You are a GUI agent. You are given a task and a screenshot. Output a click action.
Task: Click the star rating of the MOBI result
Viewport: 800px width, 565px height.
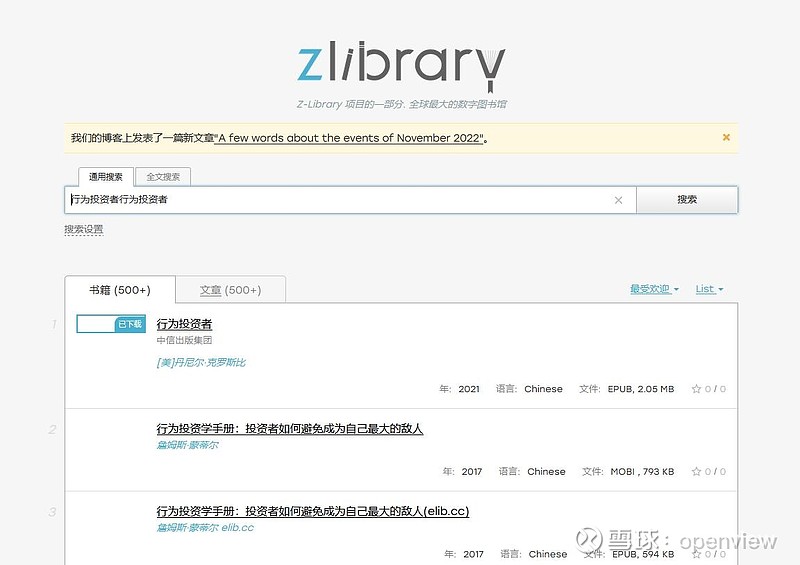(x=709, y=472)
